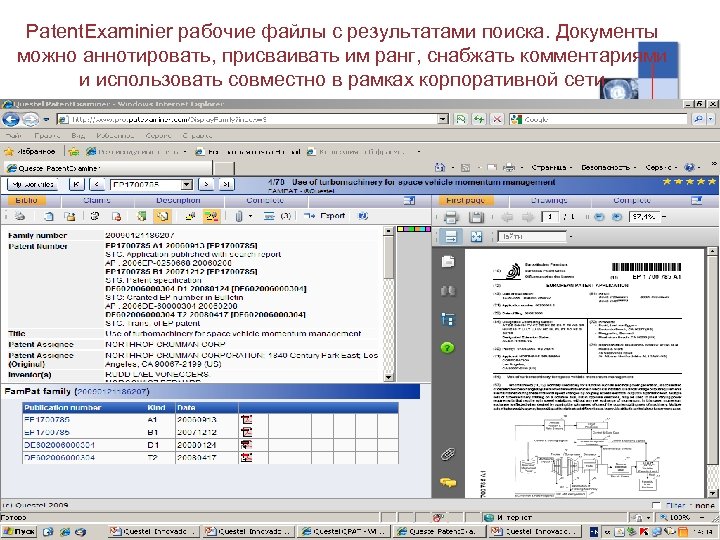720x540 pixels.
Task: Click the binoculars search icon in viewer sidebar
Action: click(x=448, y=291)
